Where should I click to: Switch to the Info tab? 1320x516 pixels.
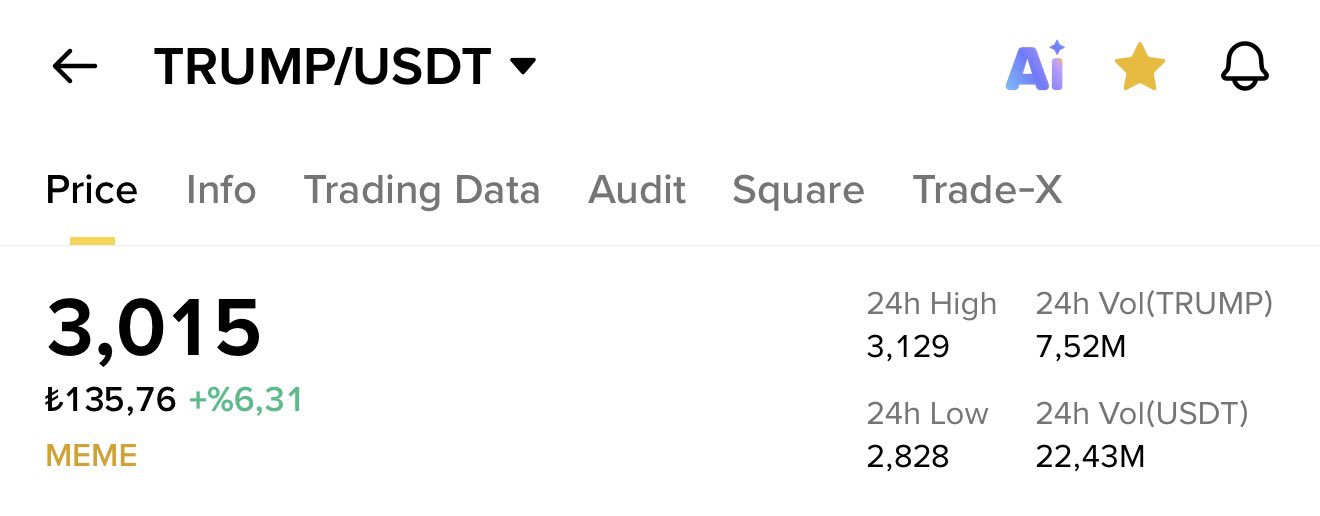click(x=221, y=190)
